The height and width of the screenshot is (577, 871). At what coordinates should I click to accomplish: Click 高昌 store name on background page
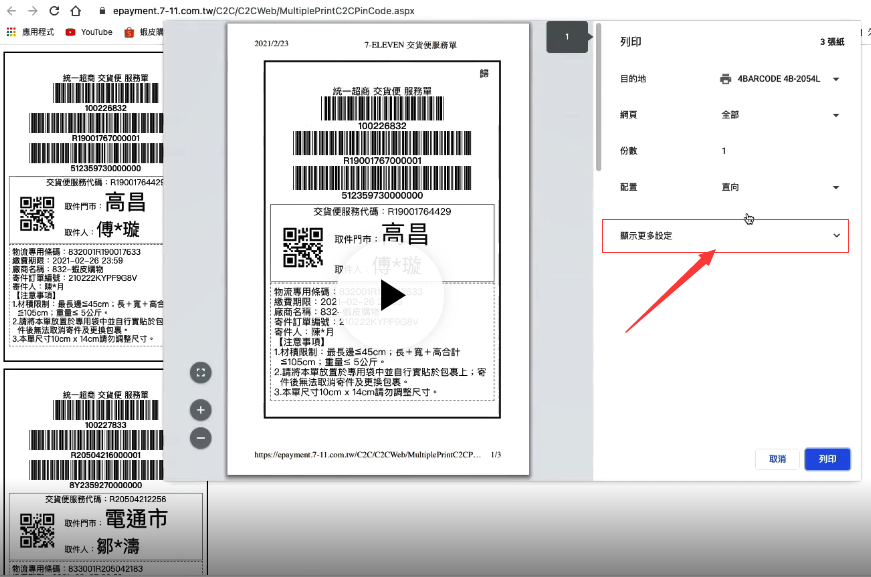click(x=126, y=202)
